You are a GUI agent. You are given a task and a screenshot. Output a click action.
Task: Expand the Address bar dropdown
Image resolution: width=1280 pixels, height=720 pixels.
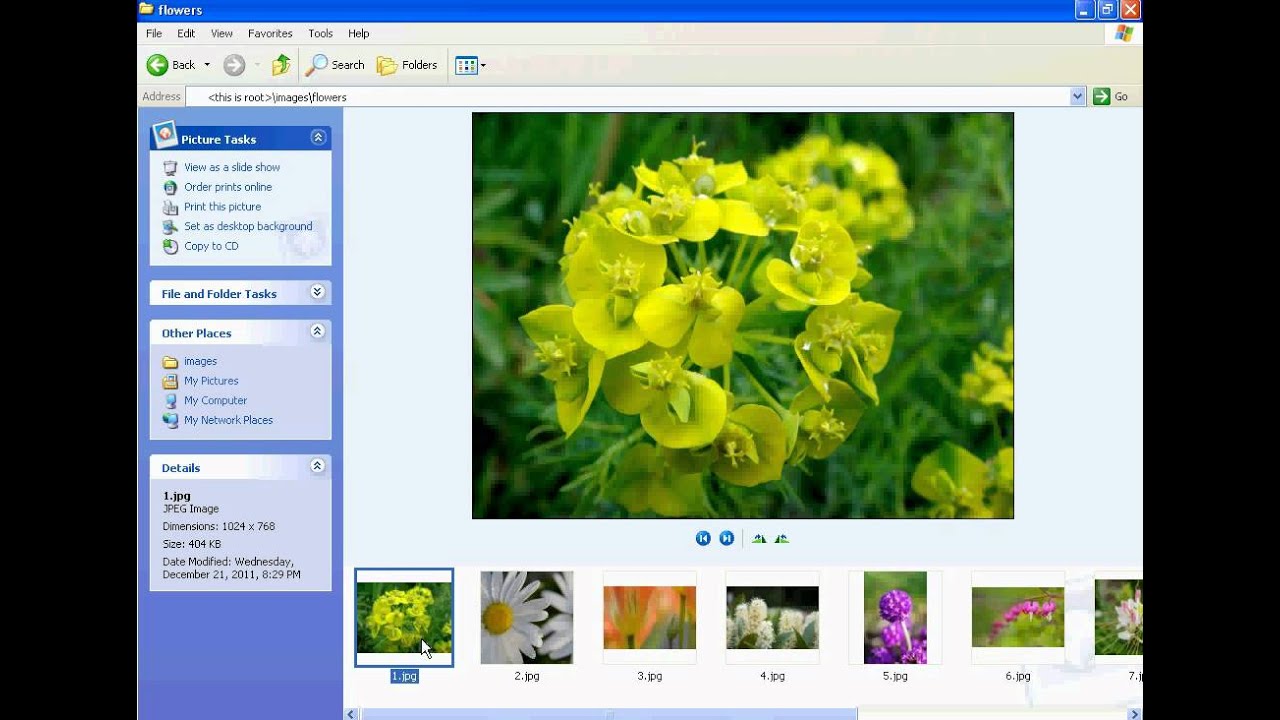[x=1077, y=97]
